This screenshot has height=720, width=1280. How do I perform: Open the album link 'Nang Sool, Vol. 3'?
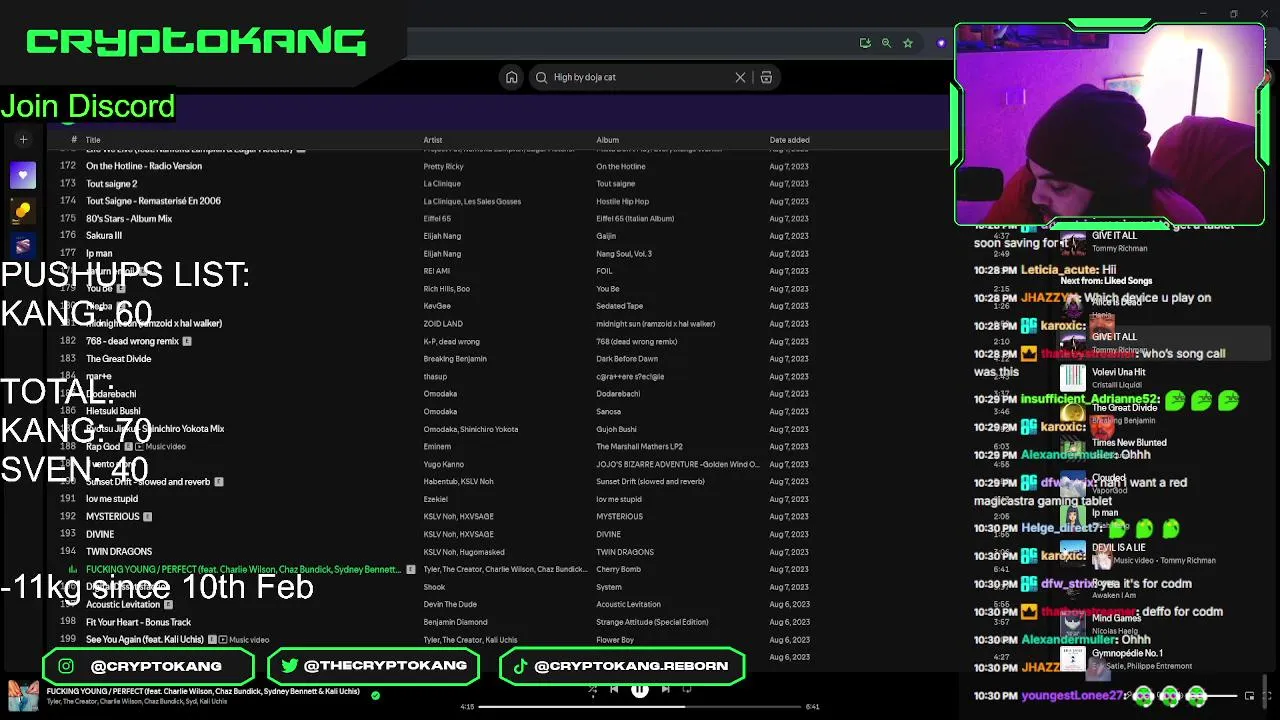tap(624, 254)
